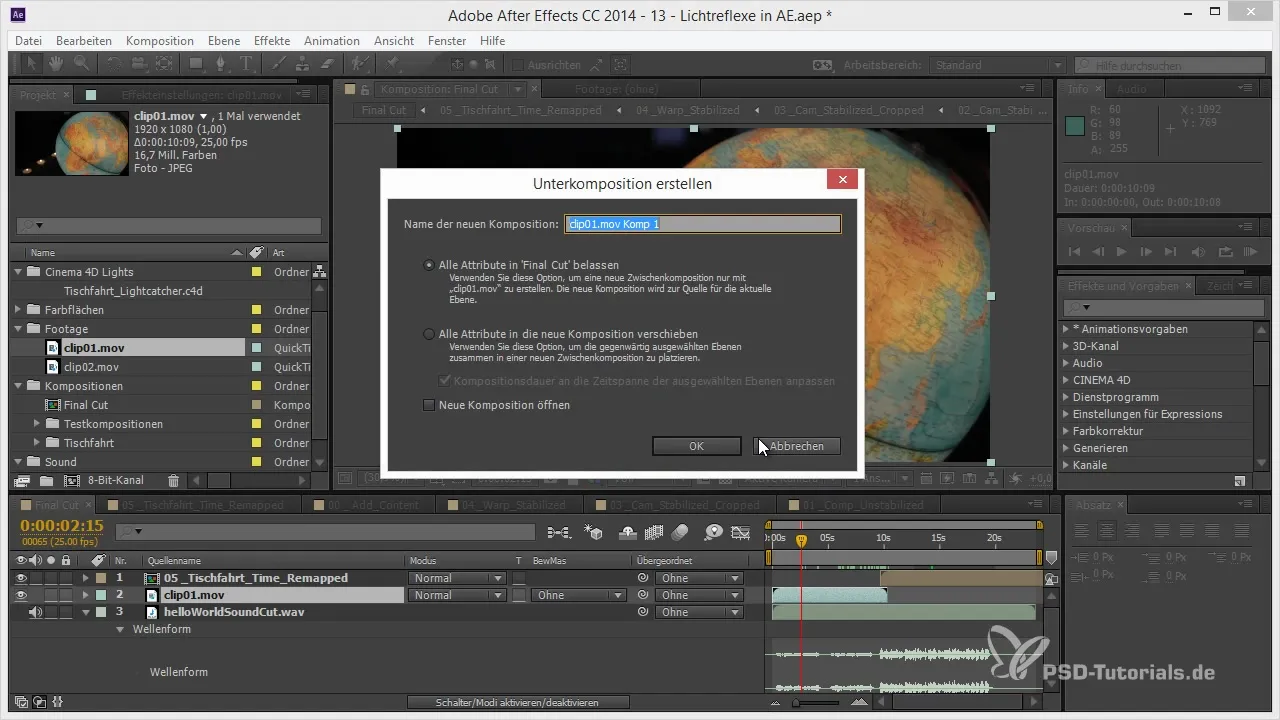The height and width of the screenshot is (720, 1280).
Task: Click the hide shy layers icon in timeline
Action: [x=629, y=532]
